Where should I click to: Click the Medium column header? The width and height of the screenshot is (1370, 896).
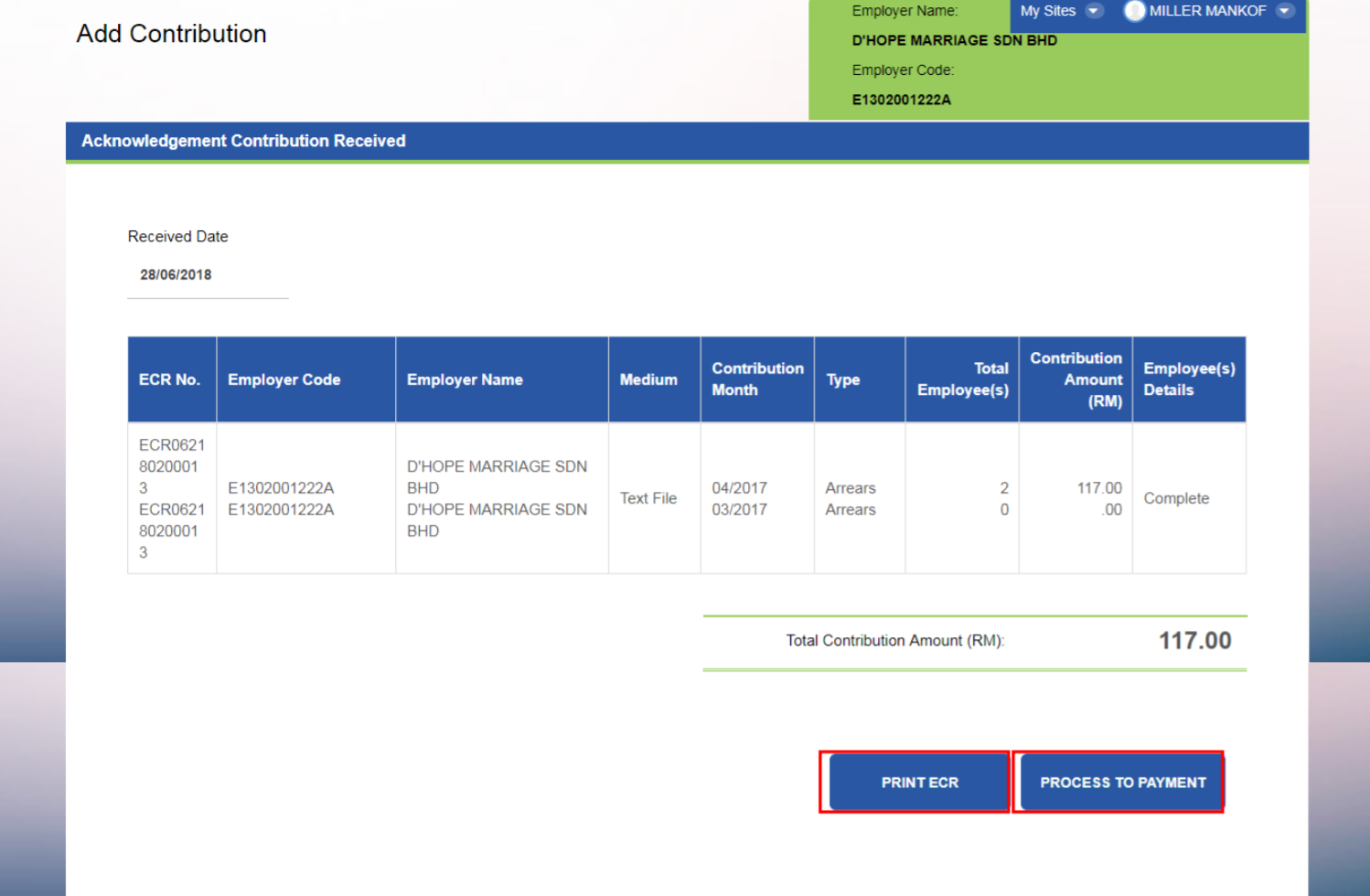pos(655,379)
